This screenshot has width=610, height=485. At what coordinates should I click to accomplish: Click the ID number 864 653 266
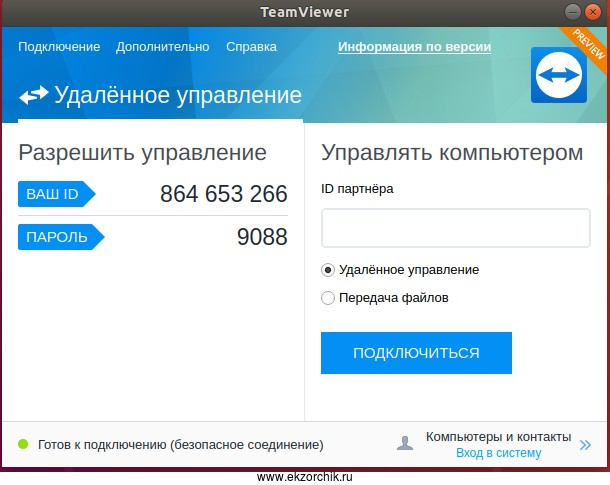(x=224, y=194)
